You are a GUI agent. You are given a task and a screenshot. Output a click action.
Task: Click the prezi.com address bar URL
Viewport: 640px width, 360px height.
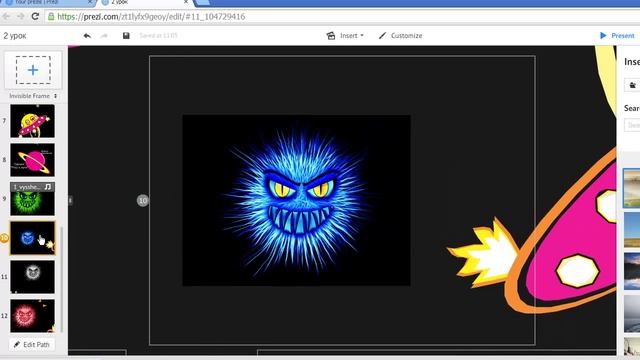click(151, 17)
